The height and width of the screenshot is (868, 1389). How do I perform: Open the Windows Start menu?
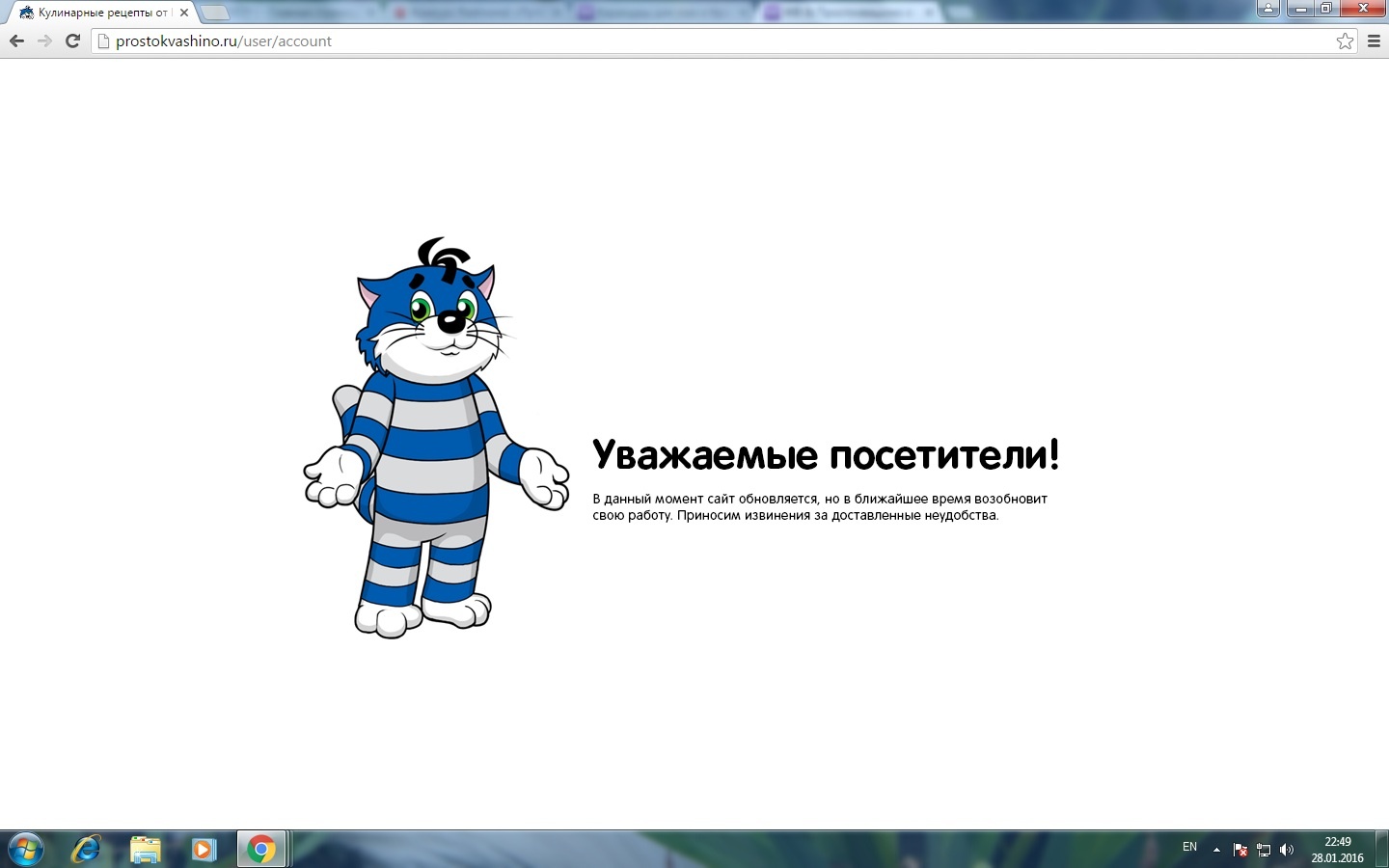(x=26, y=849)
